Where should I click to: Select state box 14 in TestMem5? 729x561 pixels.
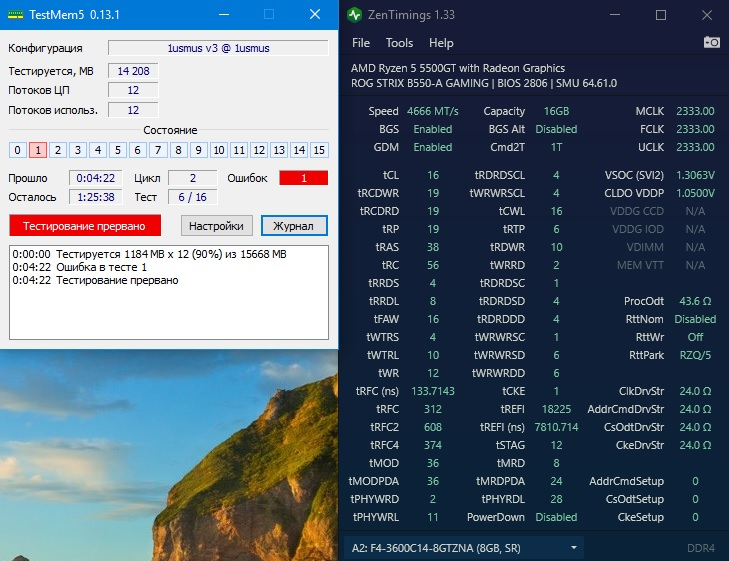[x=299, y=150]
